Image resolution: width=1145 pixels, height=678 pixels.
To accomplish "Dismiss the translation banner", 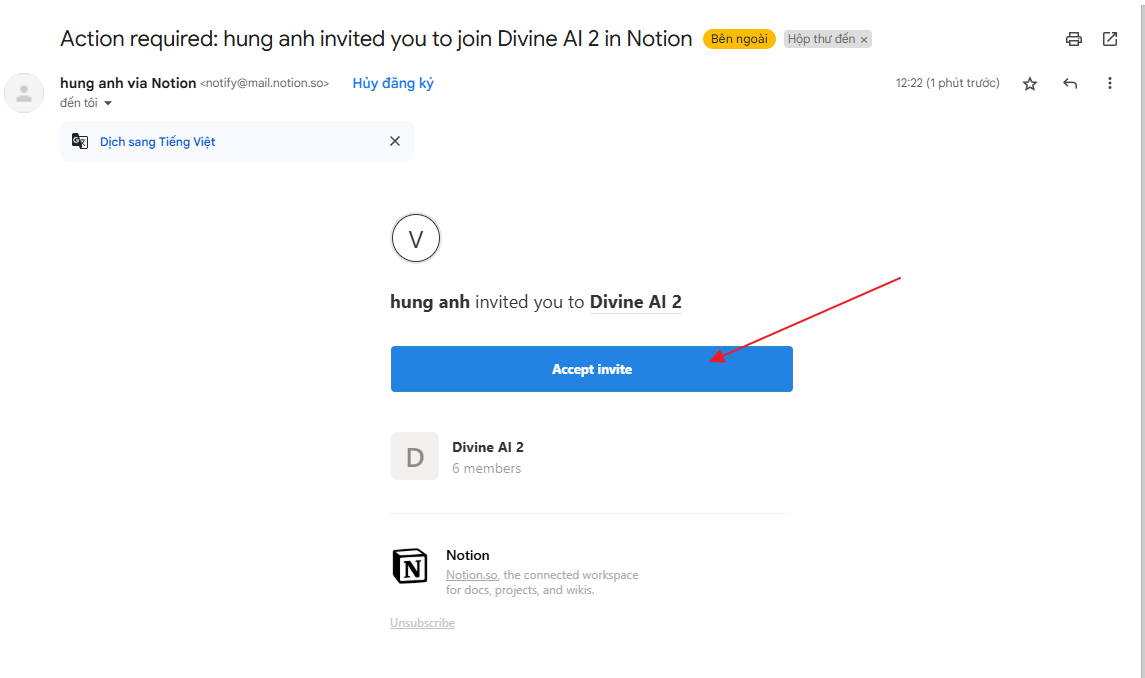I will (x=395, y=142).
